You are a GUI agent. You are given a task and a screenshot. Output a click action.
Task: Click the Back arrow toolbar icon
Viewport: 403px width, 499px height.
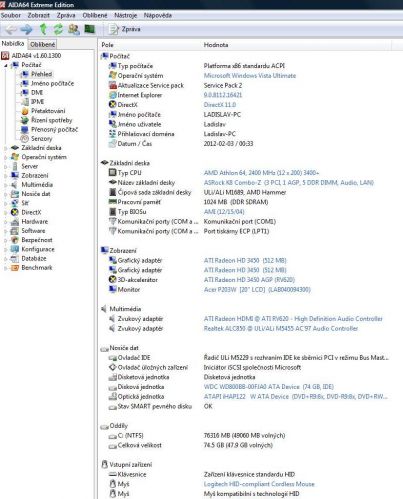tap(11, 29)
